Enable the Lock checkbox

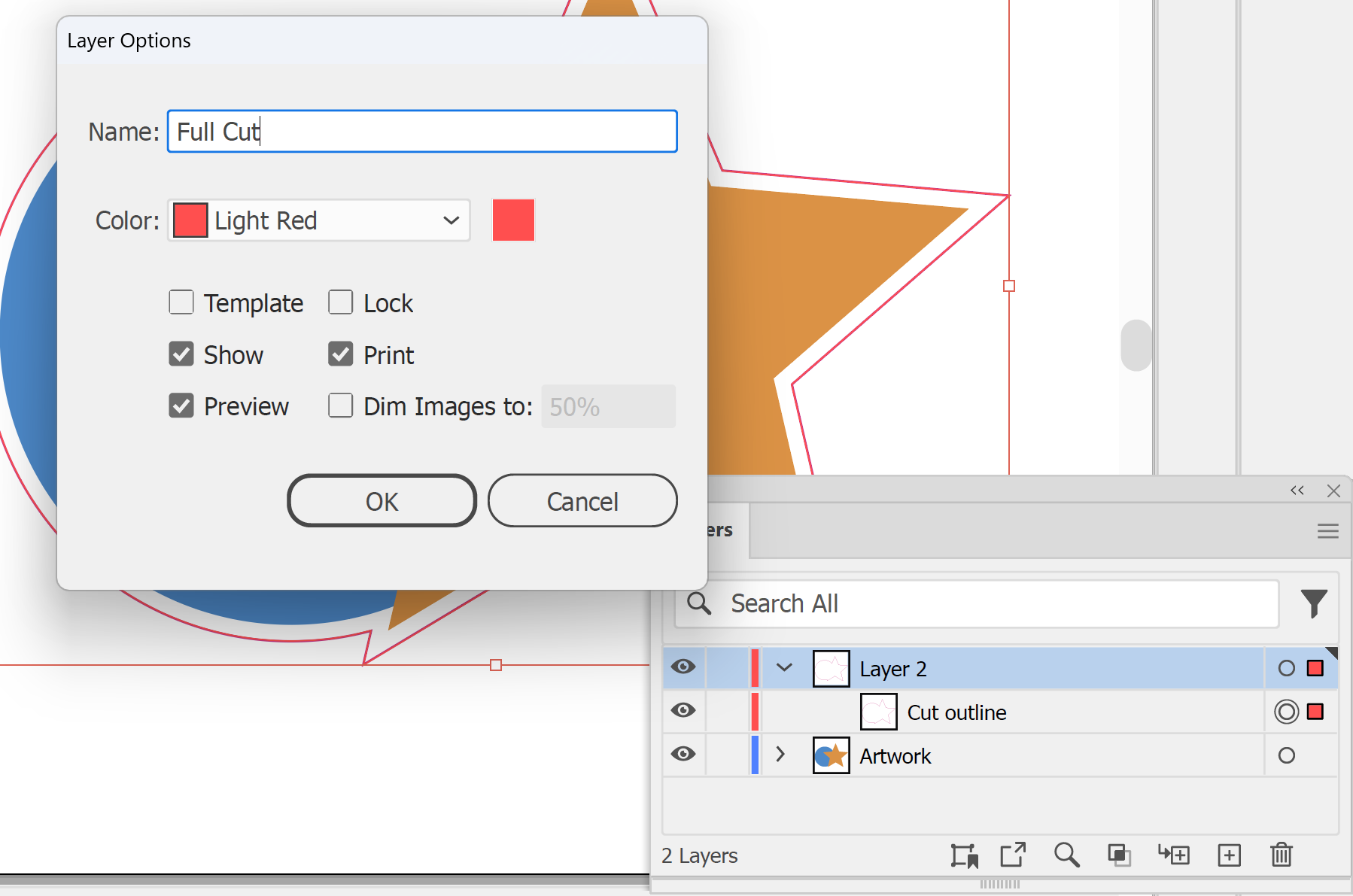(341, 302)
